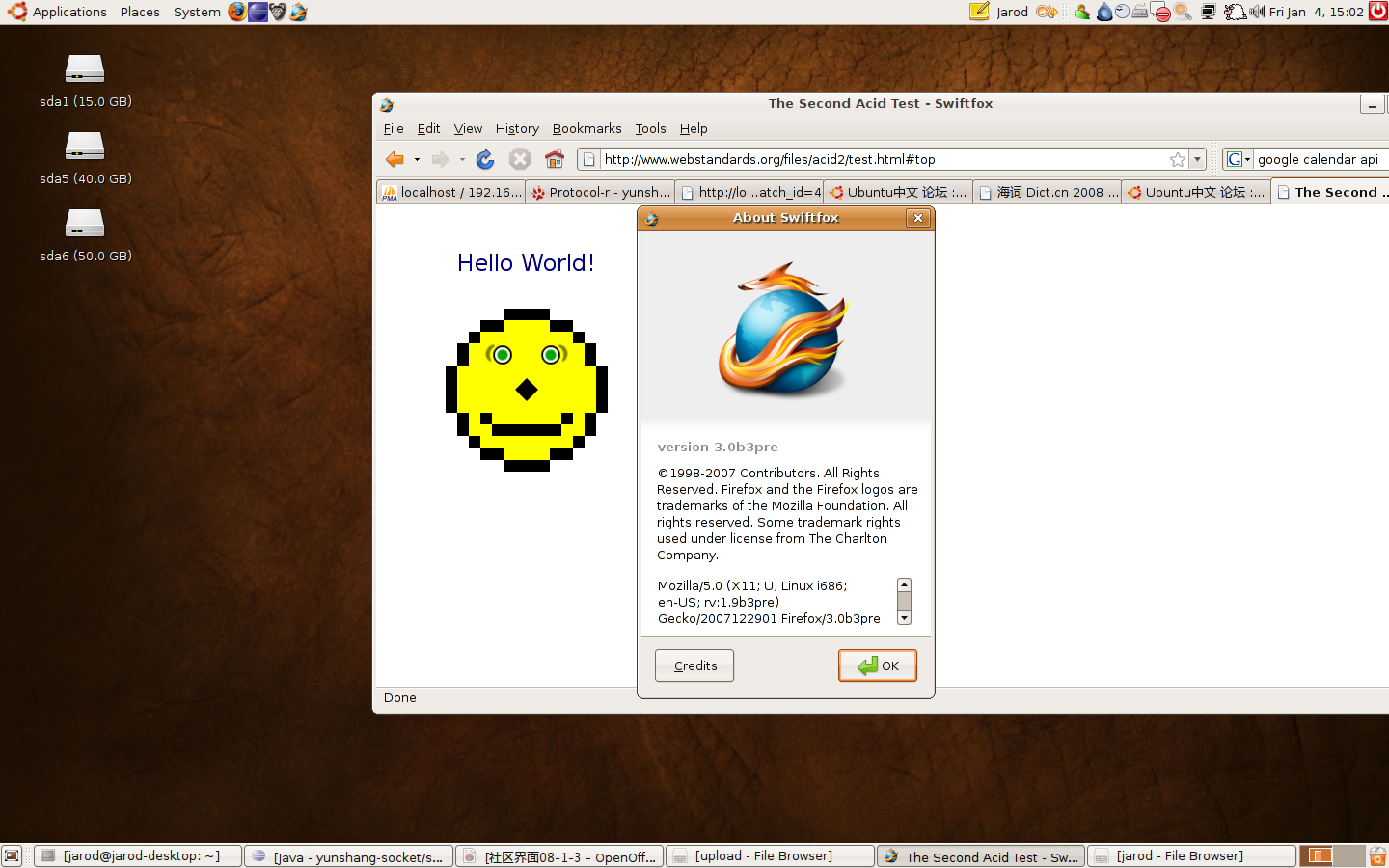Launch Swiftfox from the panel launcher
The height and width of the screenshot is (868, 1389).
coord(298,12)
